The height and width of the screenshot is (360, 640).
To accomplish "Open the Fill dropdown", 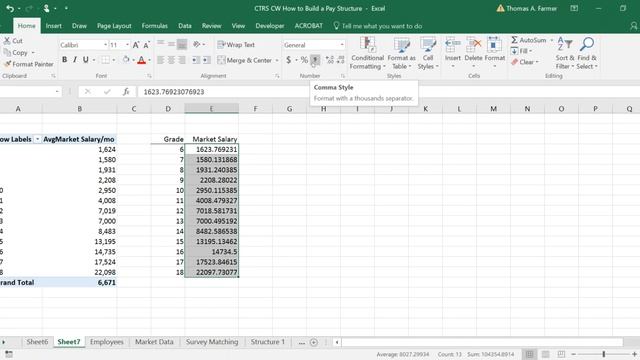I will point(521,51).
